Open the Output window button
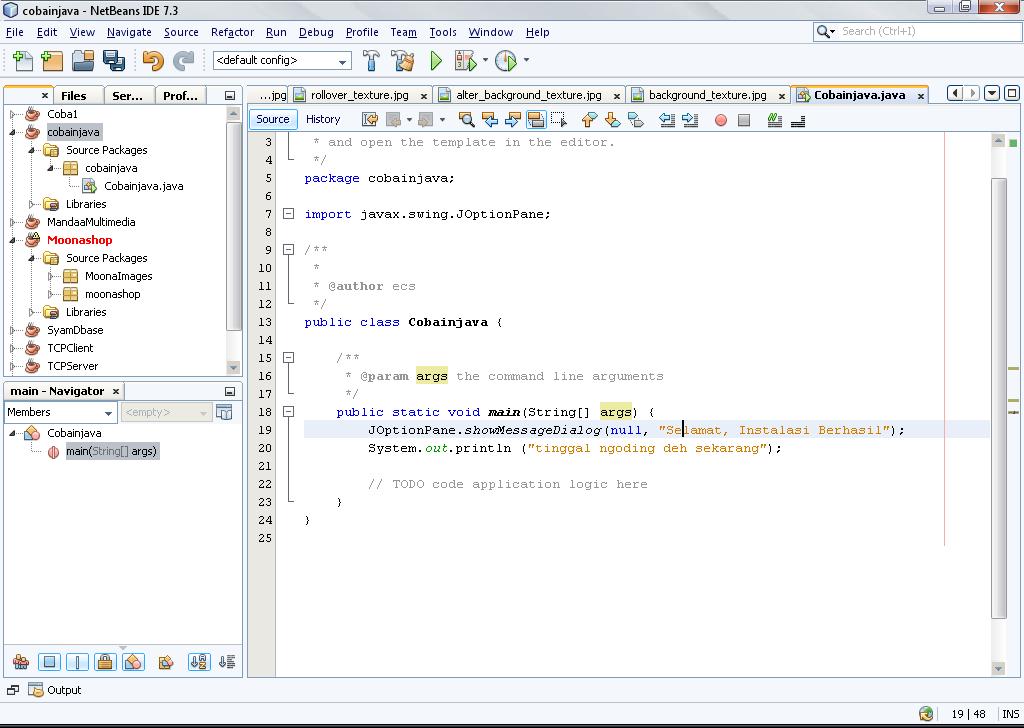 coord(55,690)
